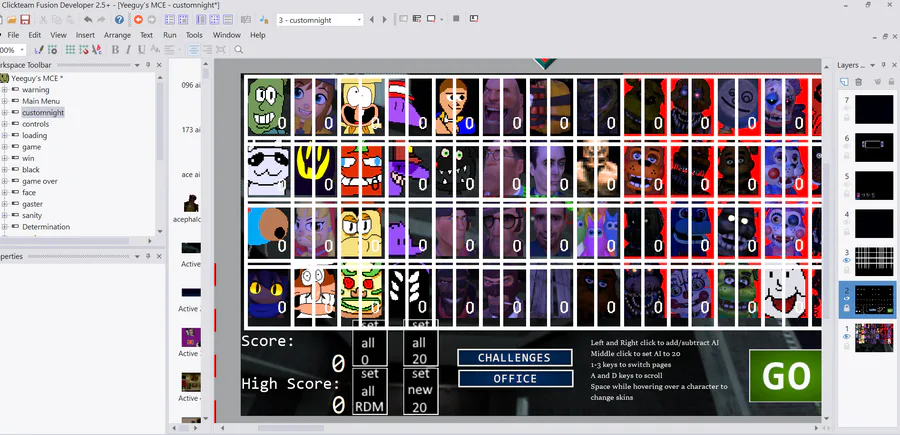Expand the 'Main Menu' tree node

click(4, 102)
